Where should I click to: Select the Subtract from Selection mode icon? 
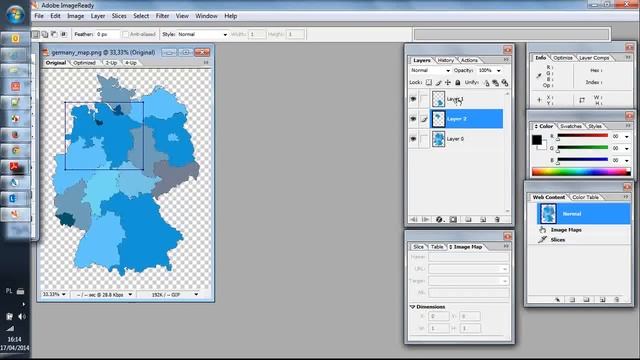tap(54, 34)
